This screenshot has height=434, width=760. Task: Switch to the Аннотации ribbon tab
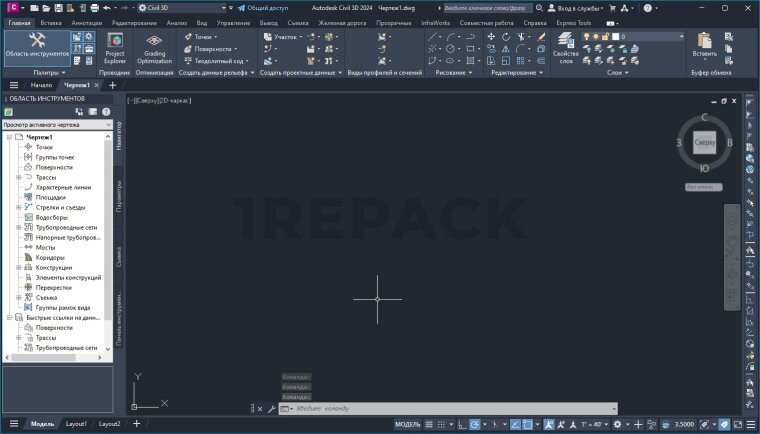coord(86,21)
